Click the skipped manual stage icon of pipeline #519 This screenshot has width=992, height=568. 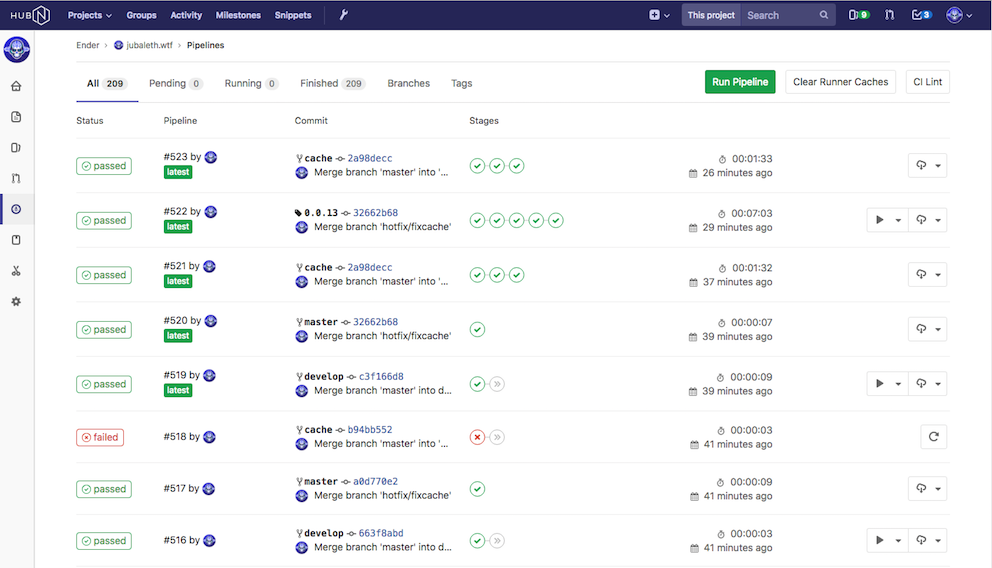(497, 384)
